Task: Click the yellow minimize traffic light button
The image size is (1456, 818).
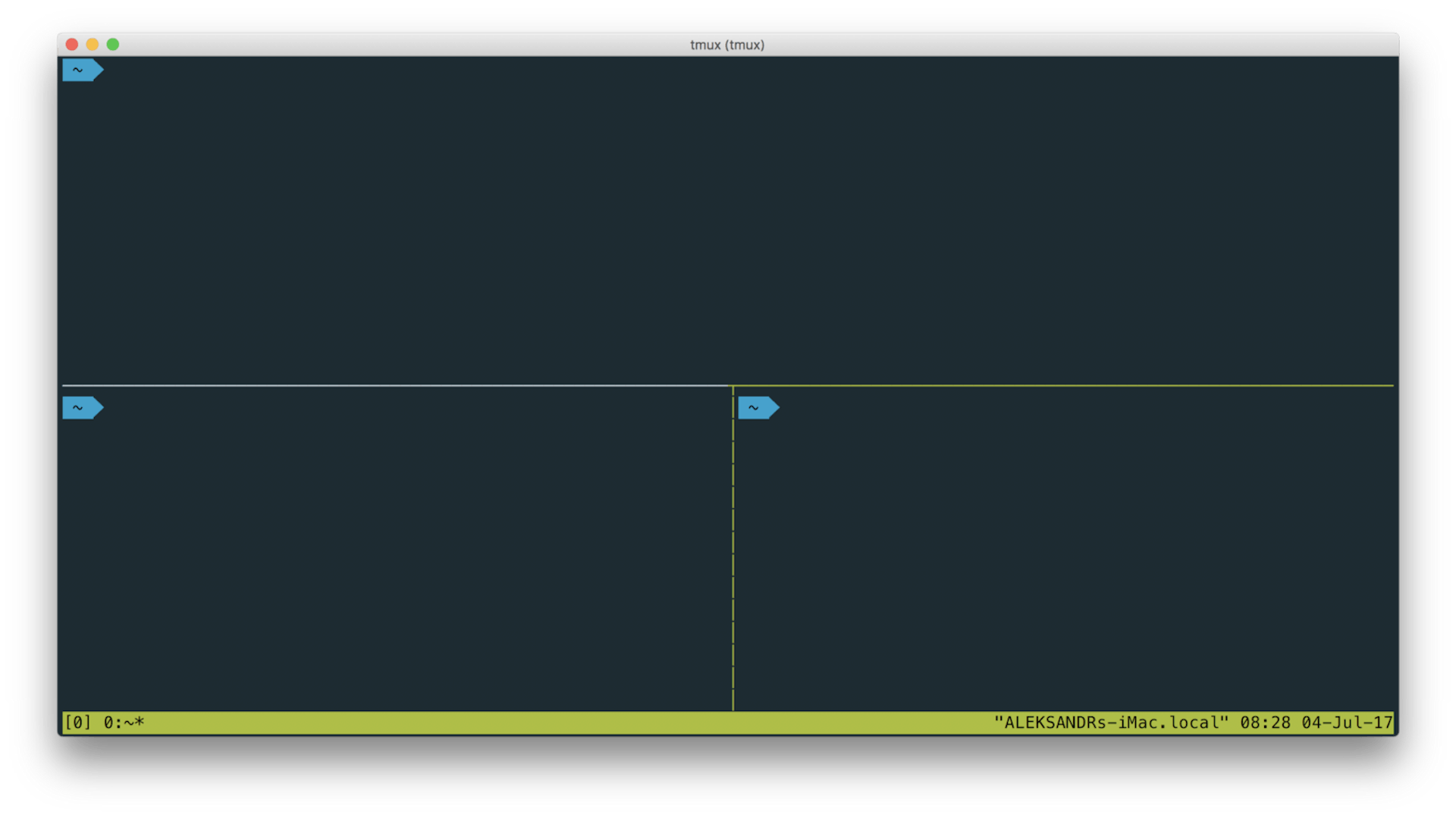Action: [x=92, y=45]
